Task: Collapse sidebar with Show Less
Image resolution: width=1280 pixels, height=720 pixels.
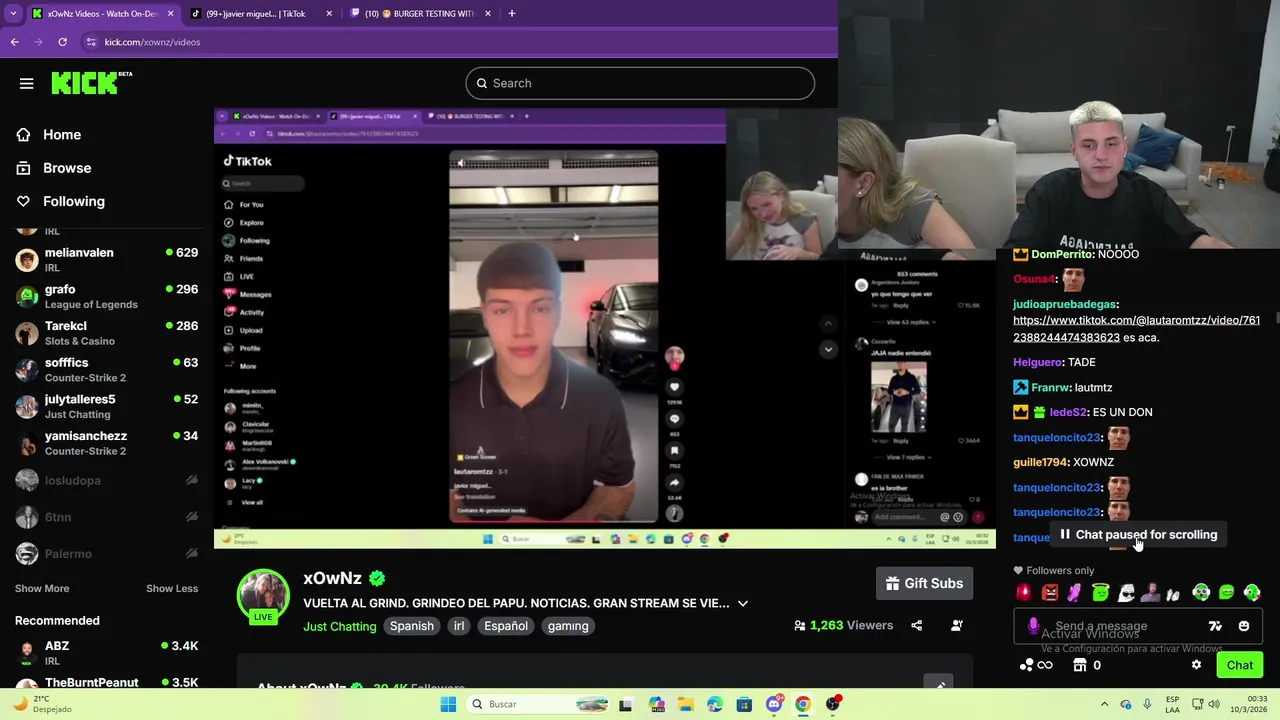Action: point(172,589)
